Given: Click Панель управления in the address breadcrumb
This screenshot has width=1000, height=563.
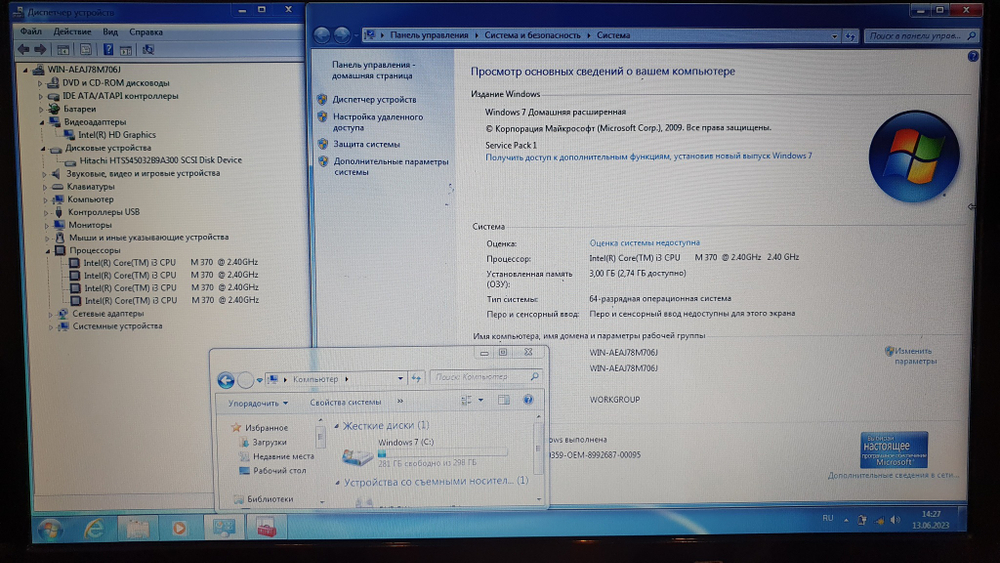Looking at the screenshot, I should [429, 35].
